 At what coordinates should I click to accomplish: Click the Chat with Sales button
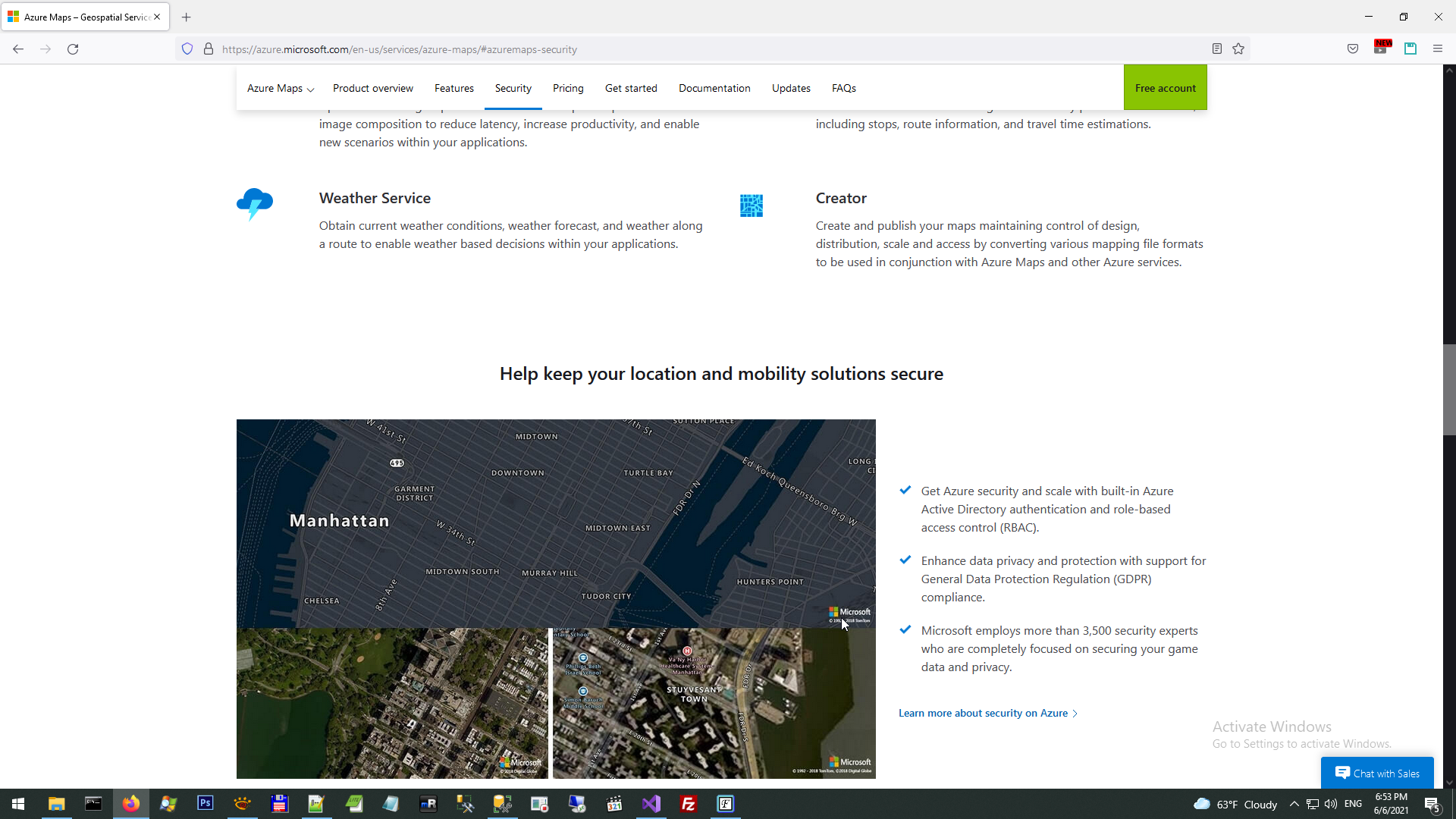(1377, 773)
